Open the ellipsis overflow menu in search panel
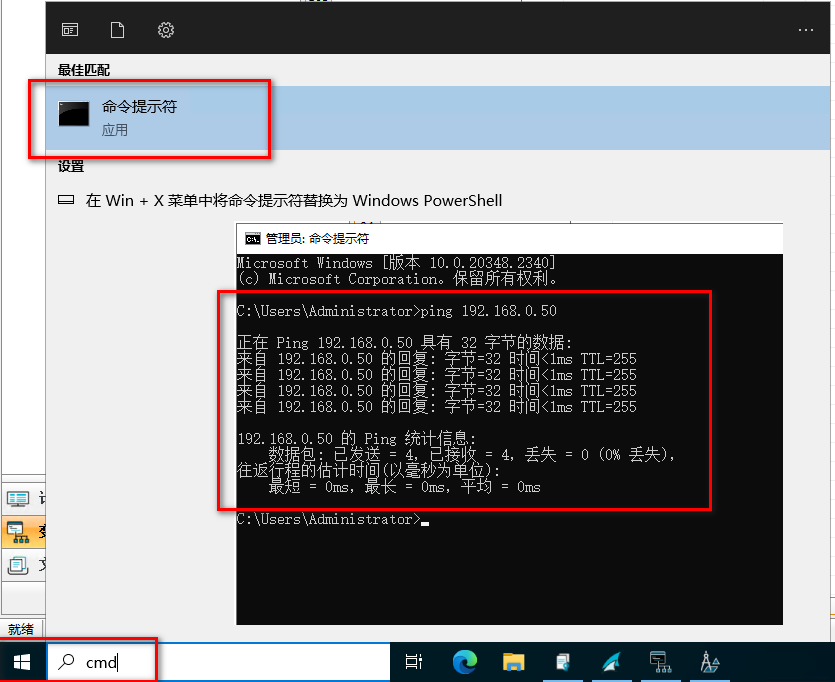This screenshot has height=682, width=835. 805,29
